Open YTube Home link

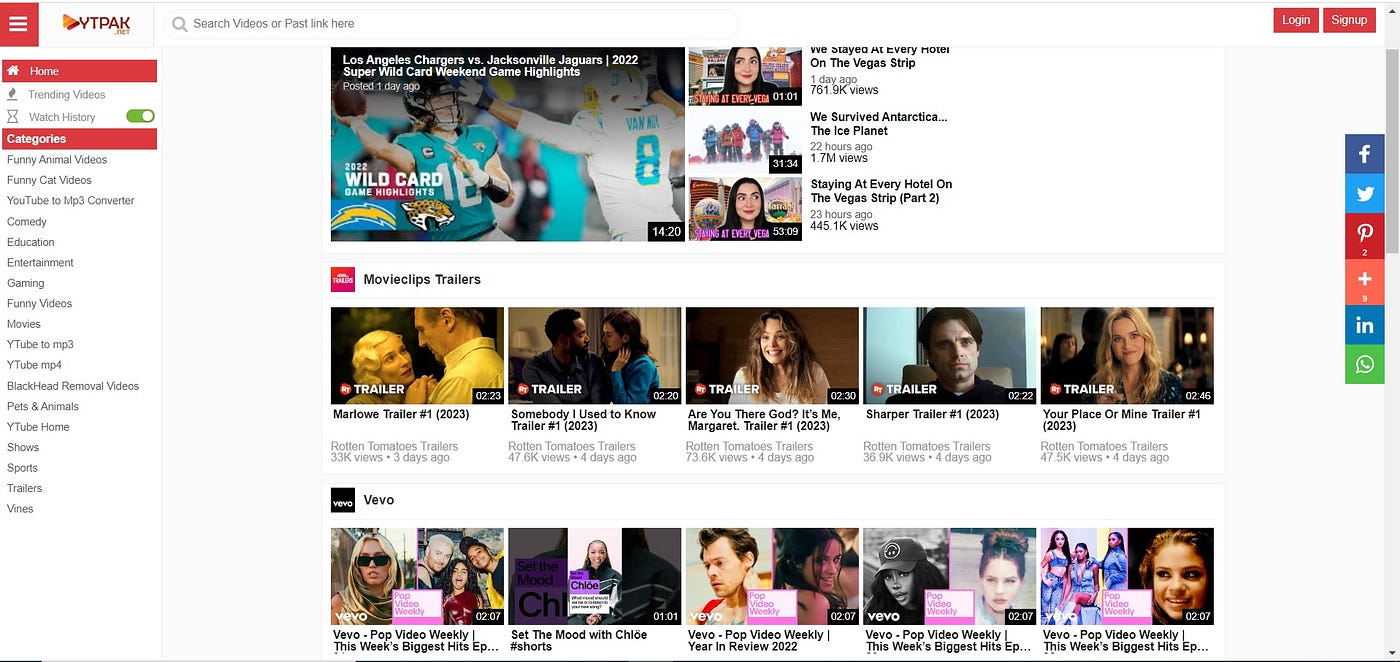pos(38,427)
